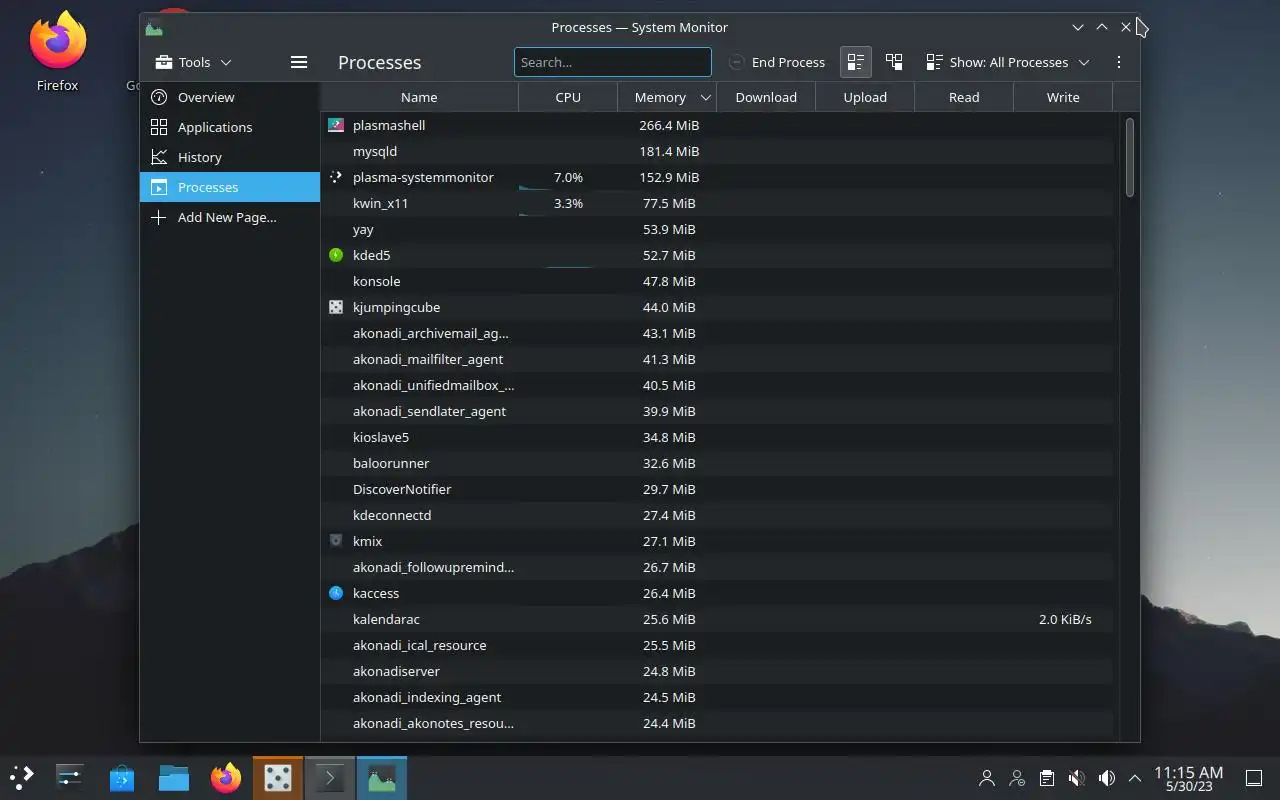Open the audio volume tray icon
The image size is (1280, 800).
pyautogui.click(x=1106, y=778)
